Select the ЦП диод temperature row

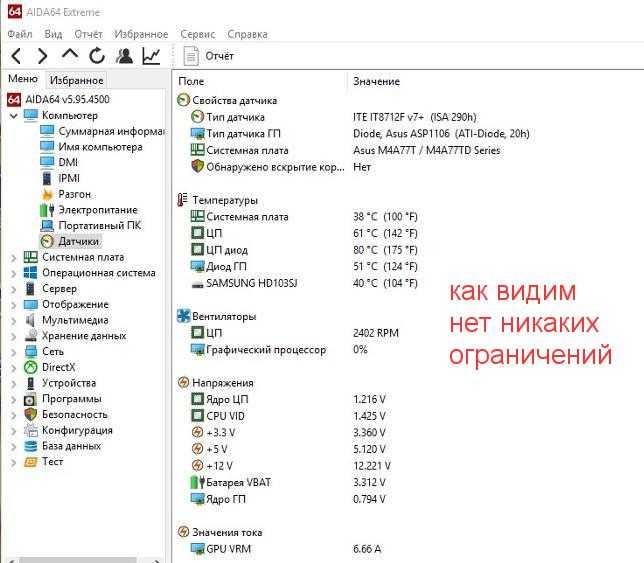(304, 250)
